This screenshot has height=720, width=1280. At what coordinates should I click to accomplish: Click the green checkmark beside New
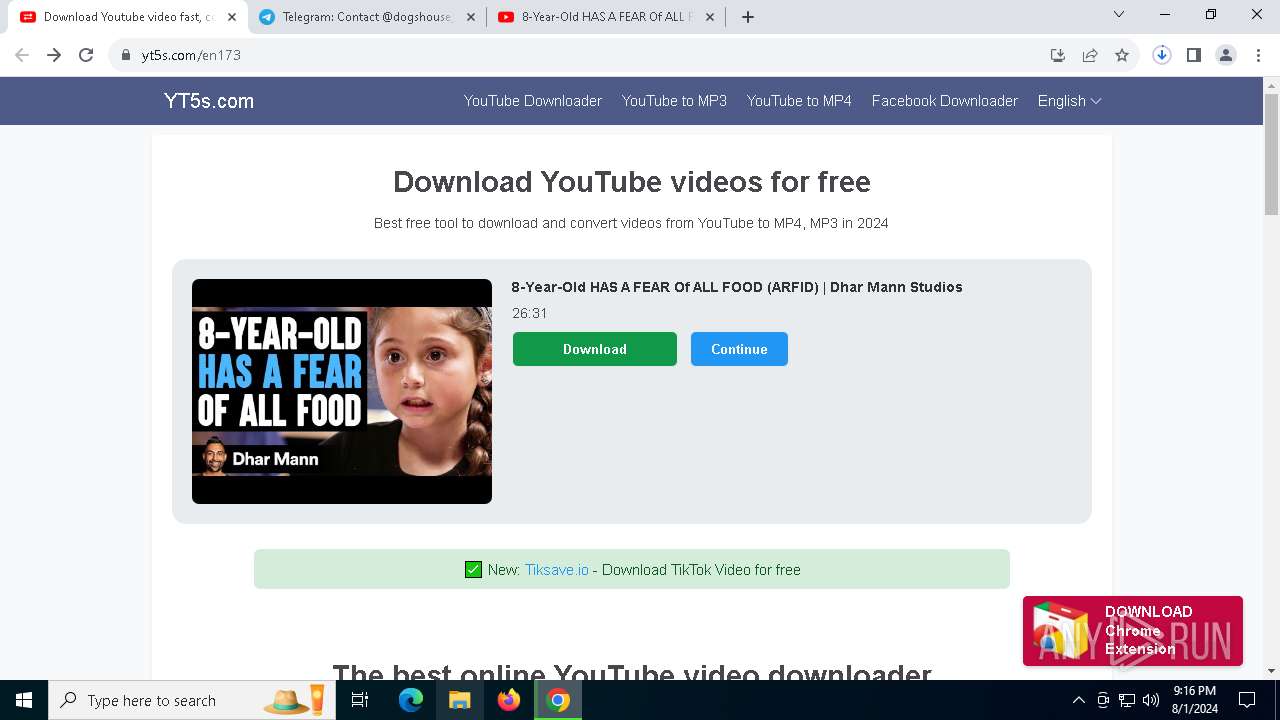pos(474,570)
